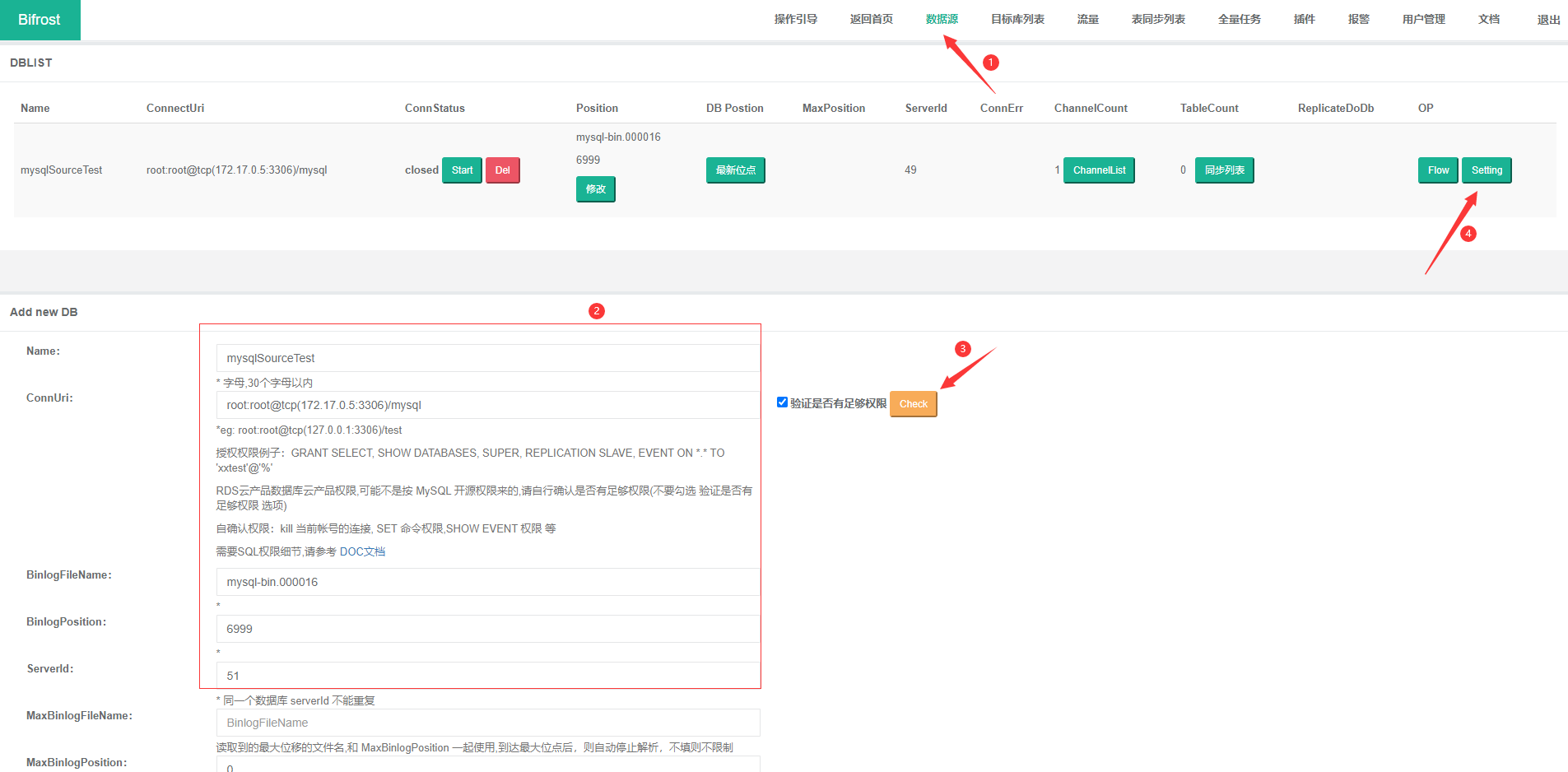Click the DBLIST panel heading
This screenshot has width=1568, height=772.
pos(31,63)
